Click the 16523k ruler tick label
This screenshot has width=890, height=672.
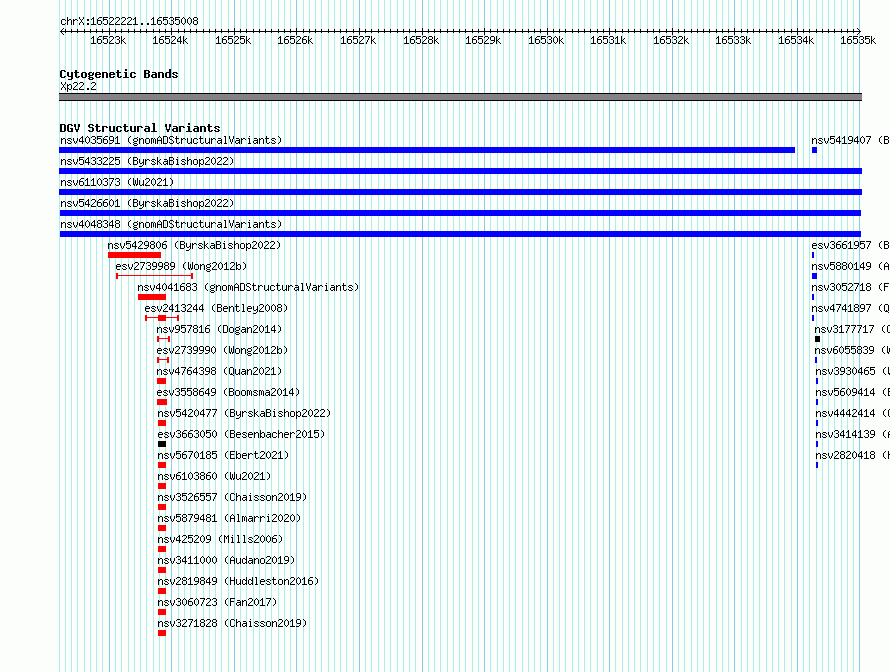pos(108,40)
